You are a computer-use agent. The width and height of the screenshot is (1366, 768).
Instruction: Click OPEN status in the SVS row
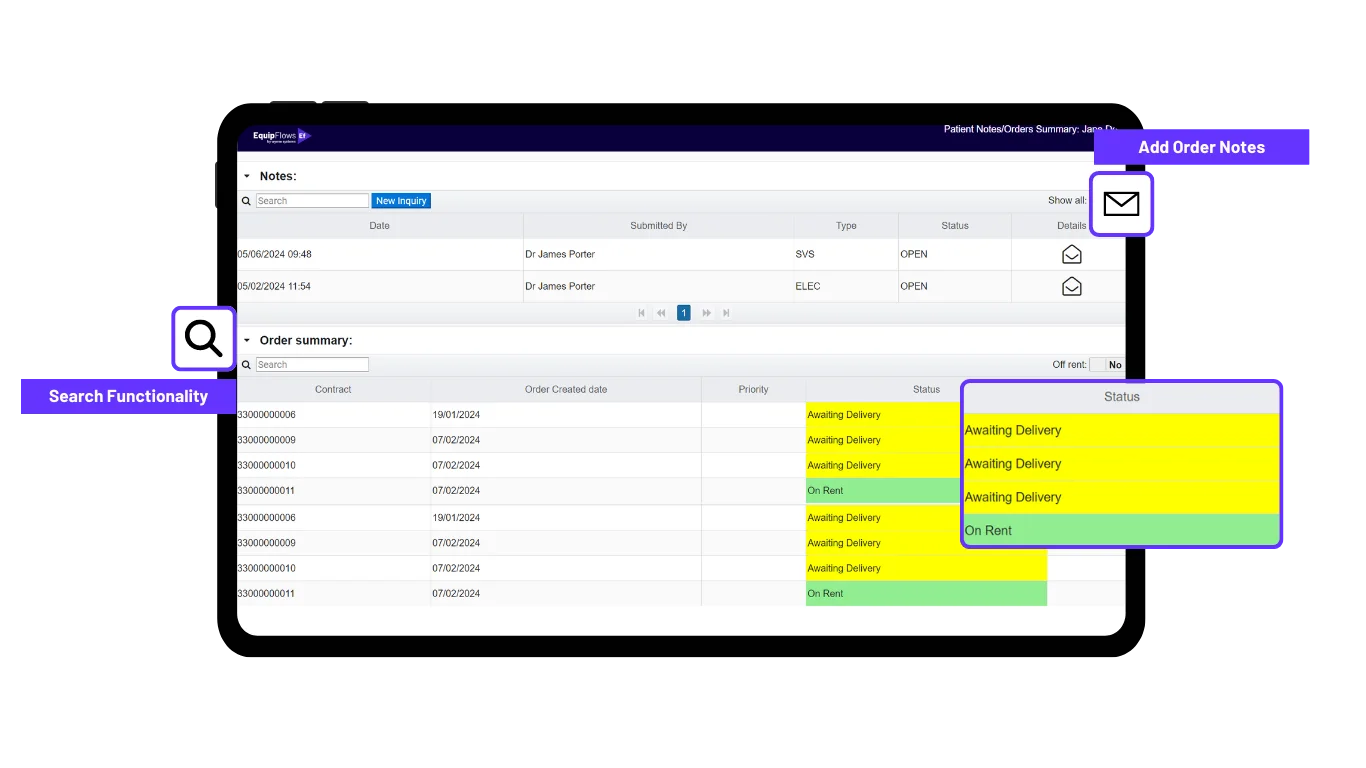click(x=914, y=254)
